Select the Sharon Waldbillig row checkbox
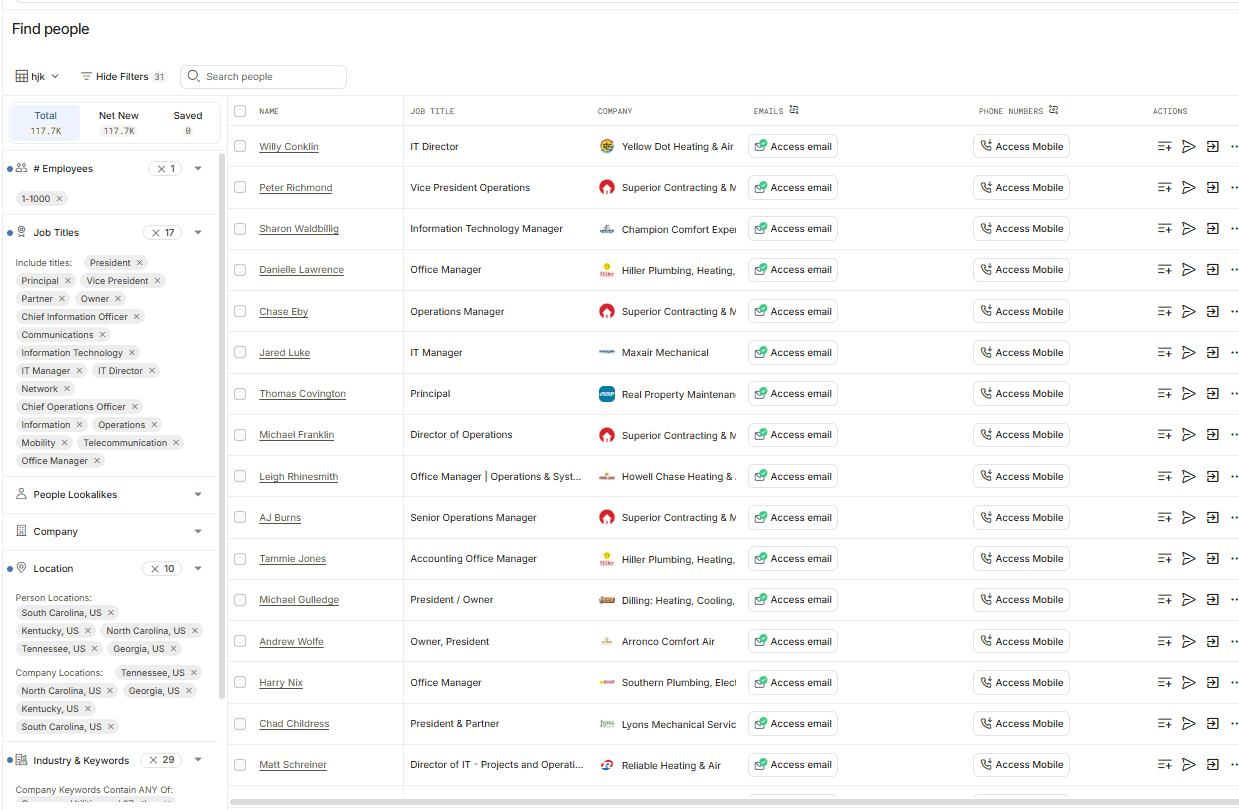 coord(240,229)
